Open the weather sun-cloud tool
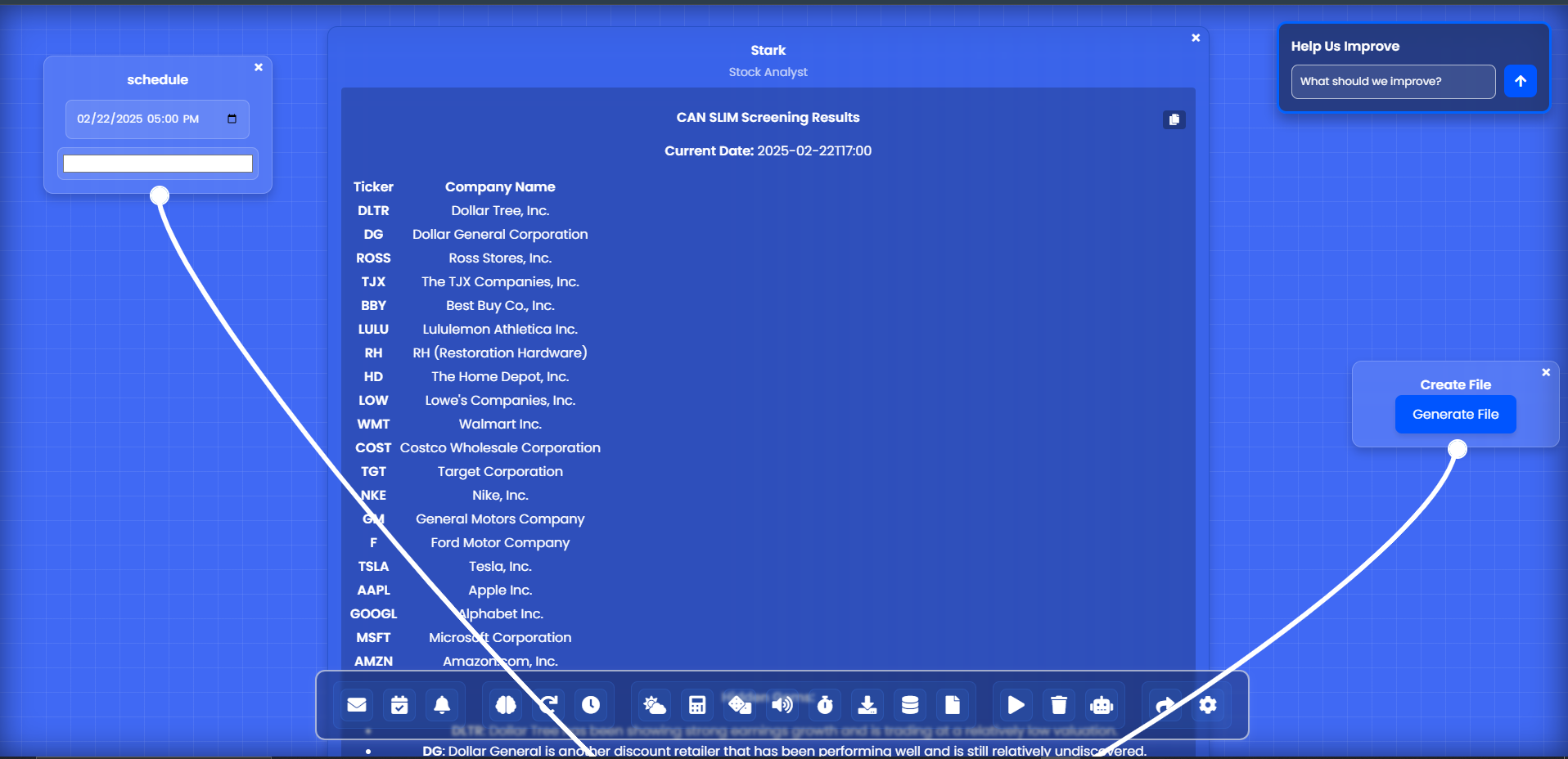 pyautogui.click(x=655, y=705)
